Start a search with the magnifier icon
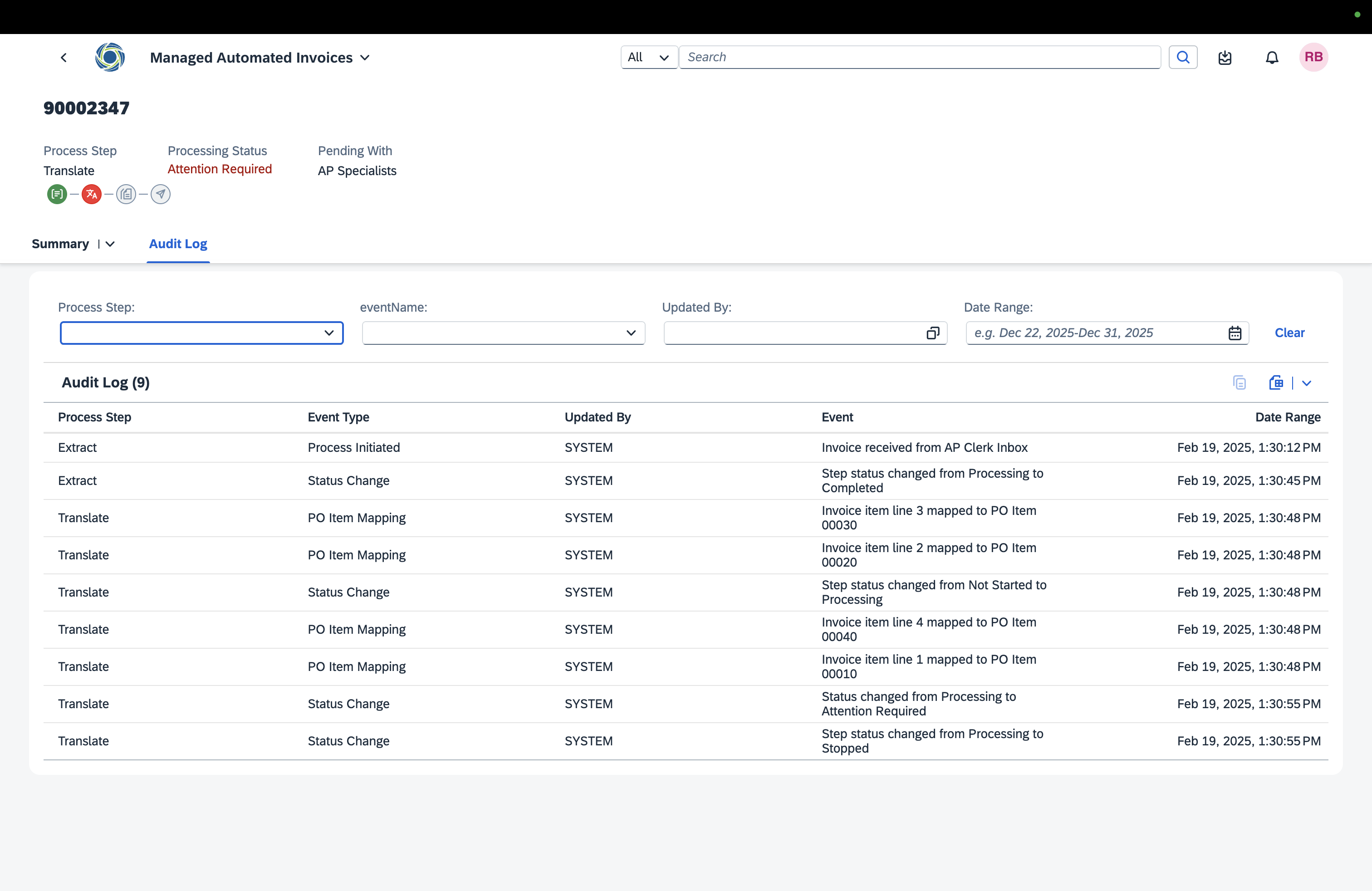The image size is (1372, 891). pyautogui.click(x=1183, y=57)
